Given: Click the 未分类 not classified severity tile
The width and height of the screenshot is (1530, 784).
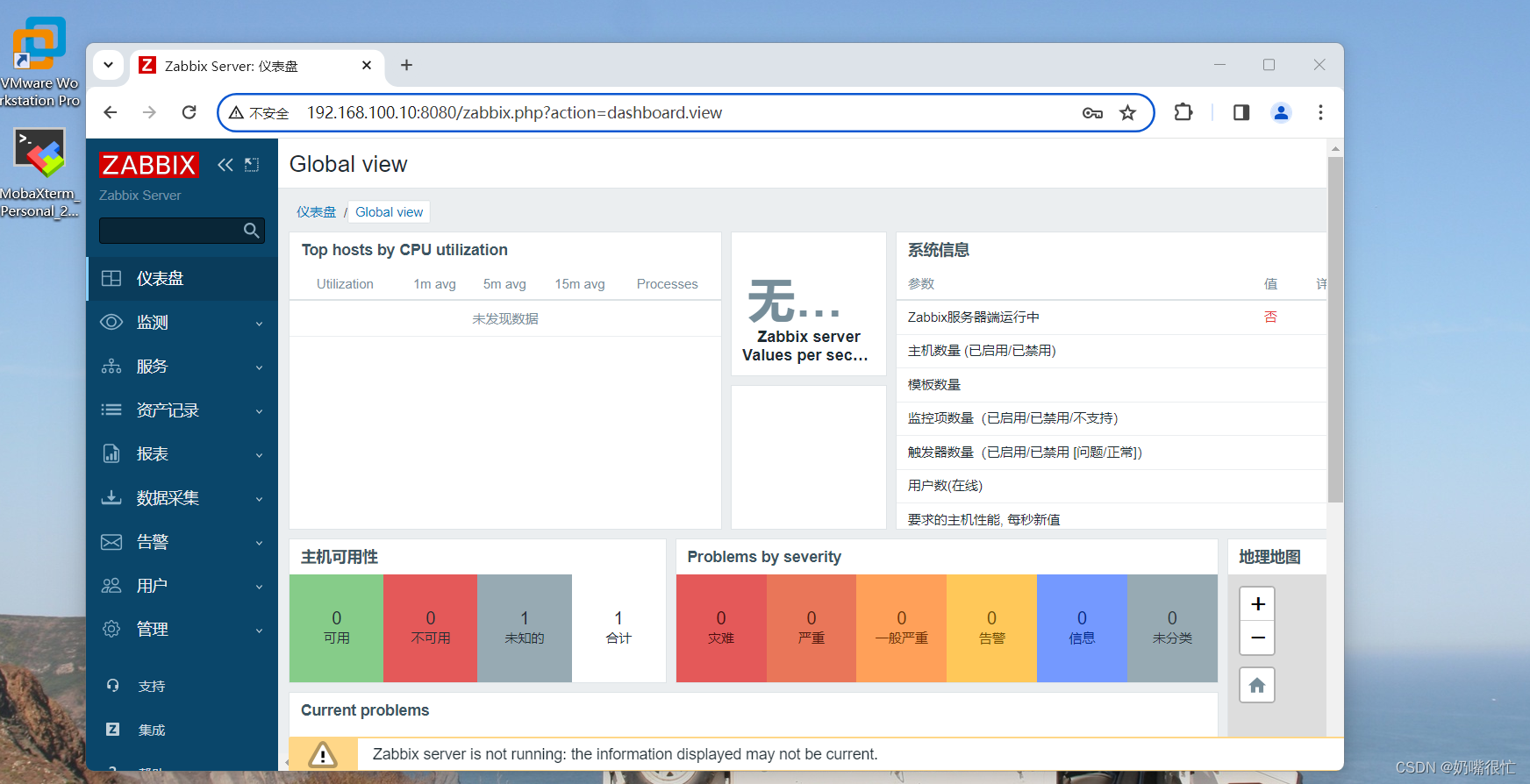Looking at the screenshot, I should point(1172,628).
